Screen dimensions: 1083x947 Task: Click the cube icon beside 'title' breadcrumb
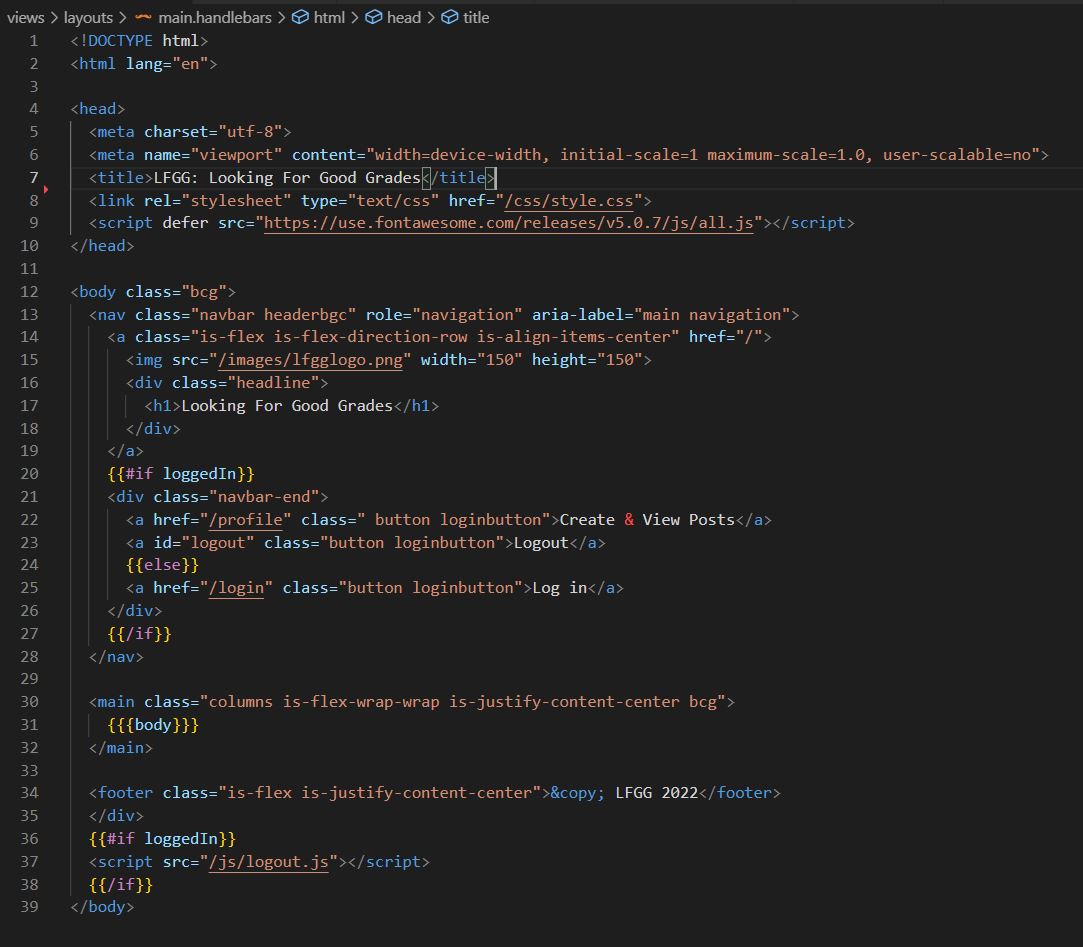[450, 17]
